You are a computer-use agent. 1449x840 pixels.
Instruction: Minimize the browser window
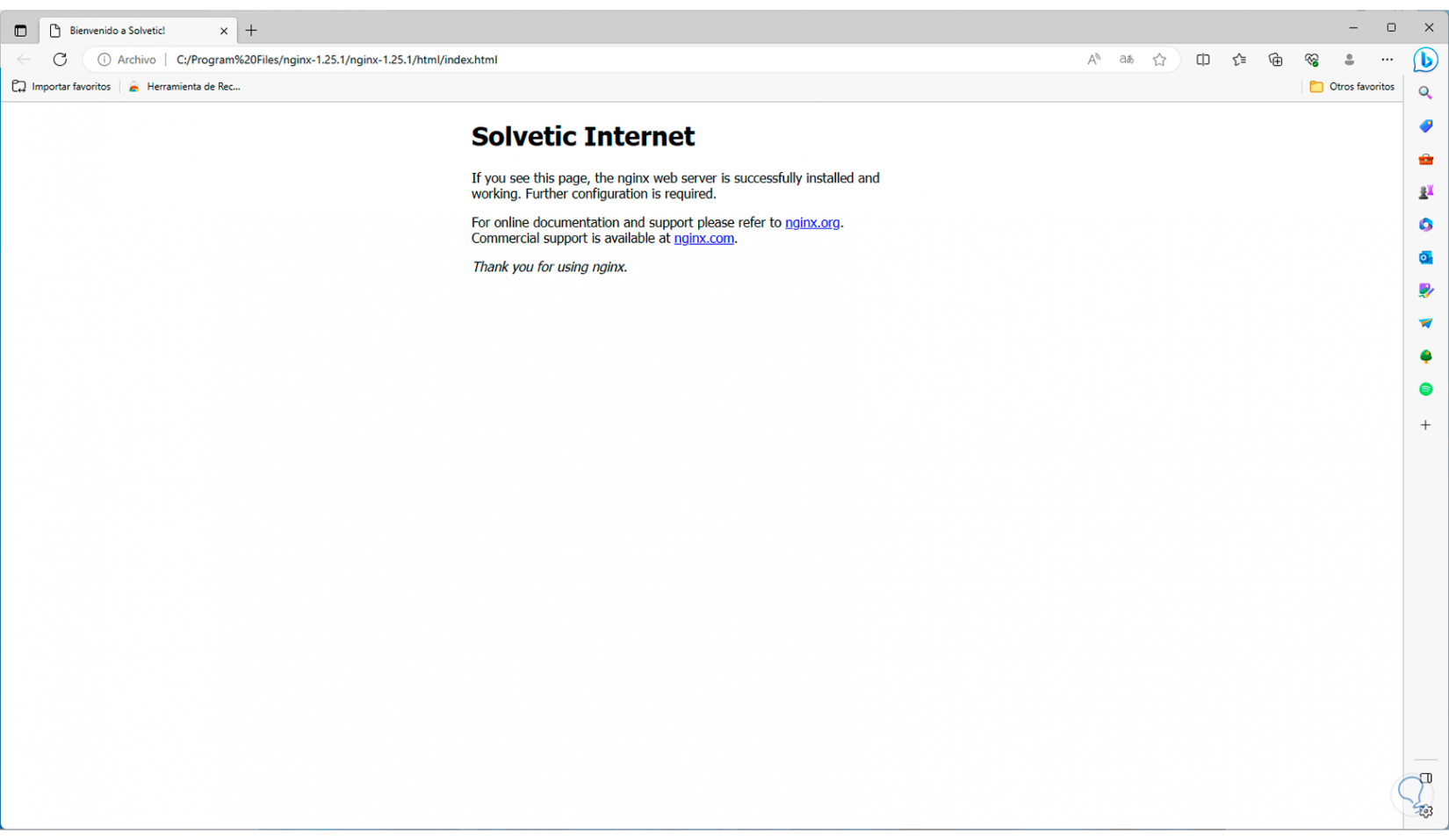click(1353, 28)
